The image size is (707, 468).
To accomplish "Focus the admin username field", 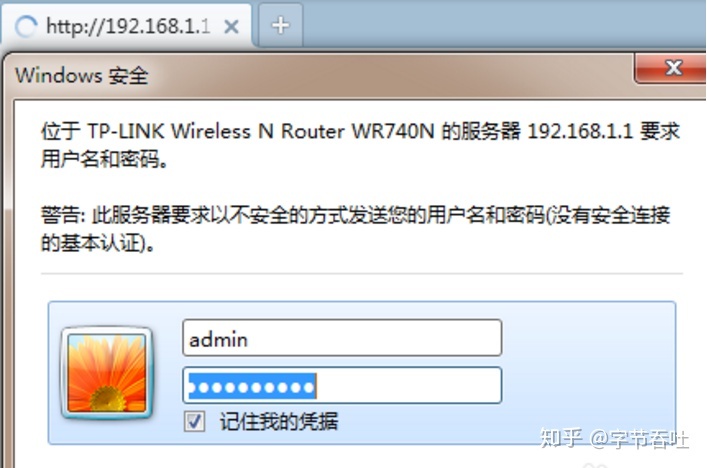I will pos(342,338).
